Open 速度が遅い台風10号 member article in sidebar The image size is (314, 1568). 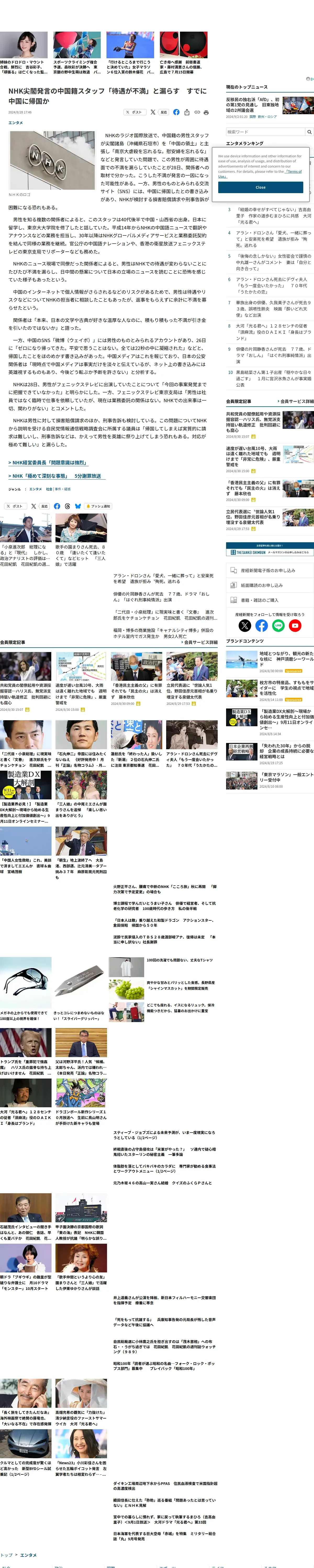(254, 457)
